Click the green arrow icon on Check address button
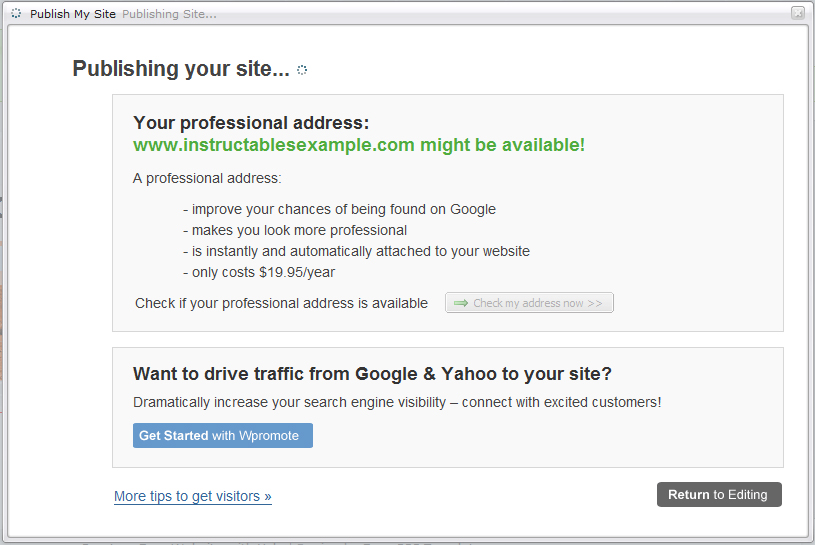Image resolution: width=815 pixels, height=545 pixels. point(461,303)
